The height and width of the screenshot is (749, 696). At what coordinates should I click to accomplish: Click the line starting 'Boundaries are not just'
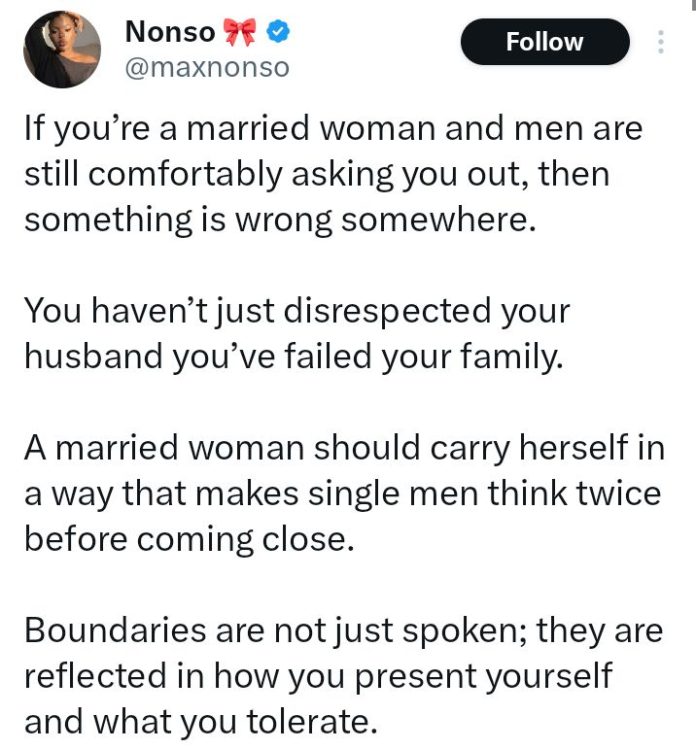point(343,631)
